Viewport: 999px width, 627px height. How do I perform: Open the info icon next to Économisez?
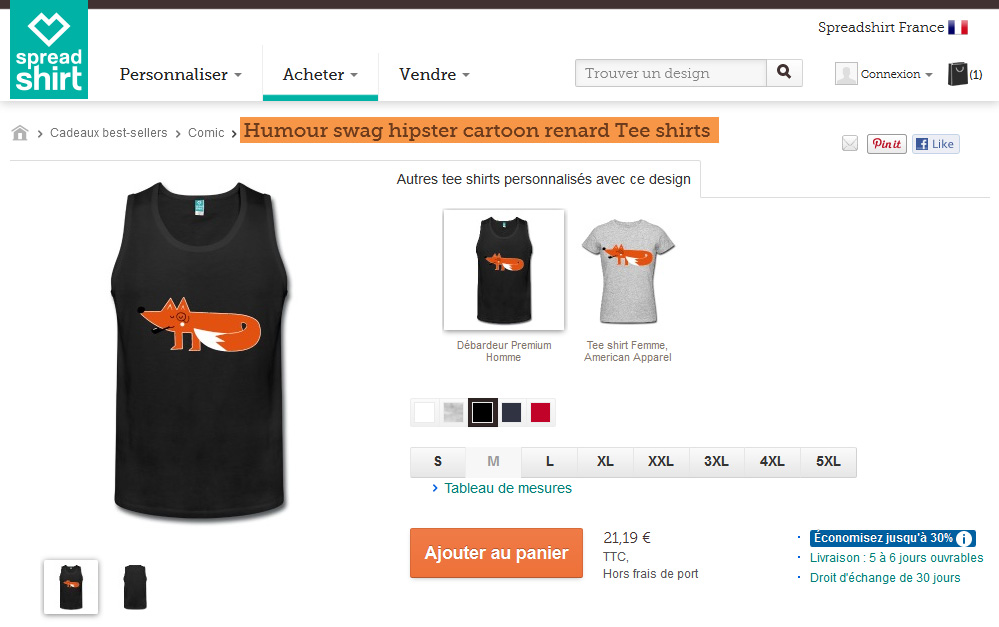point(965,538)
